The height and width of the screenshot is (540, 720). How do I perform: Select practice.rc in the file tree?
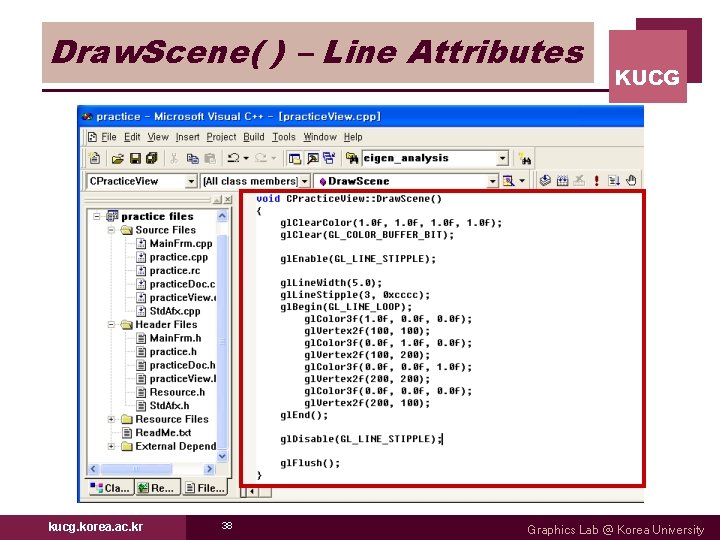point(174,270)
